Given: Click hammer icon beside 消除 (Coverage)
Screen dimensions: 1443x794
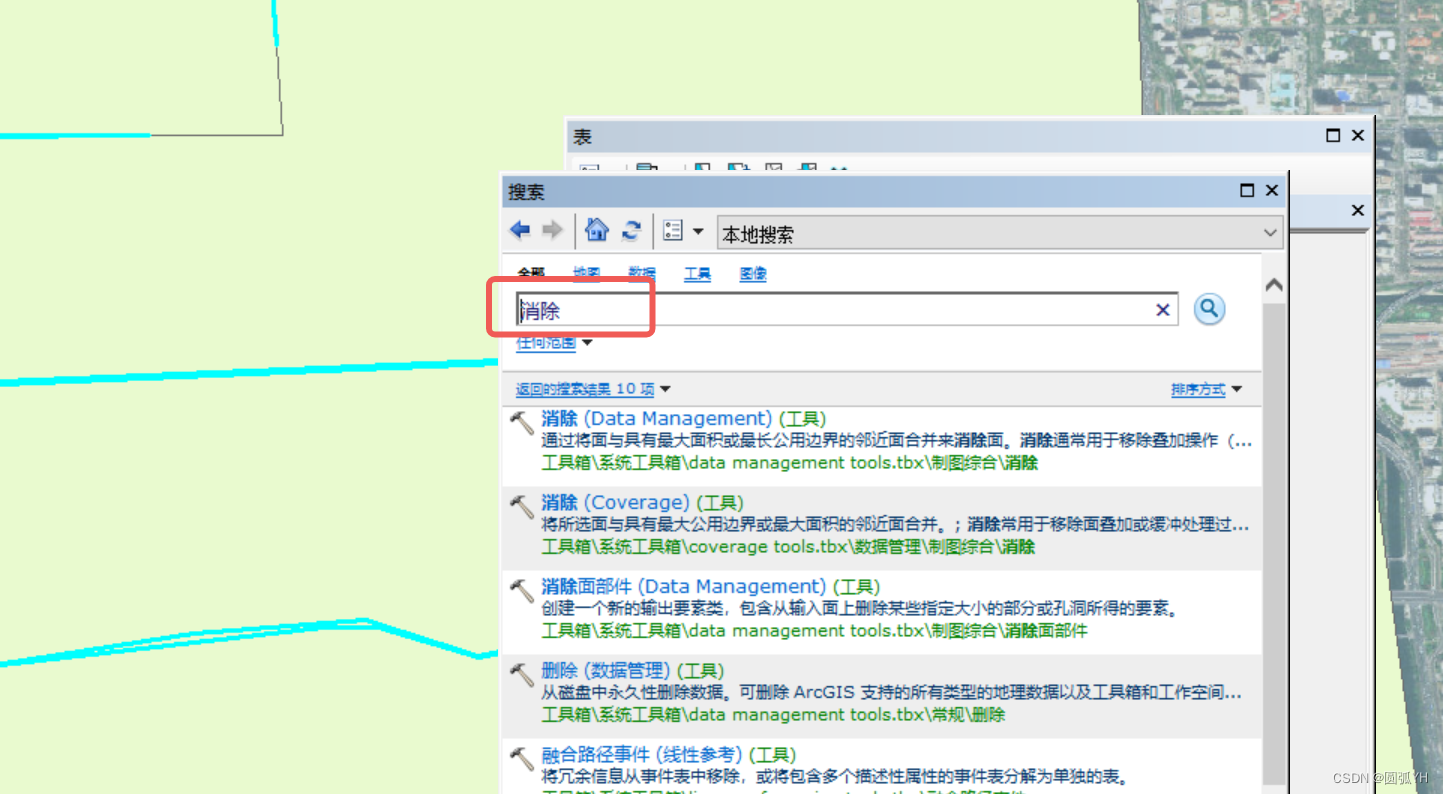Looking at the screenshot, I should 520,506.
